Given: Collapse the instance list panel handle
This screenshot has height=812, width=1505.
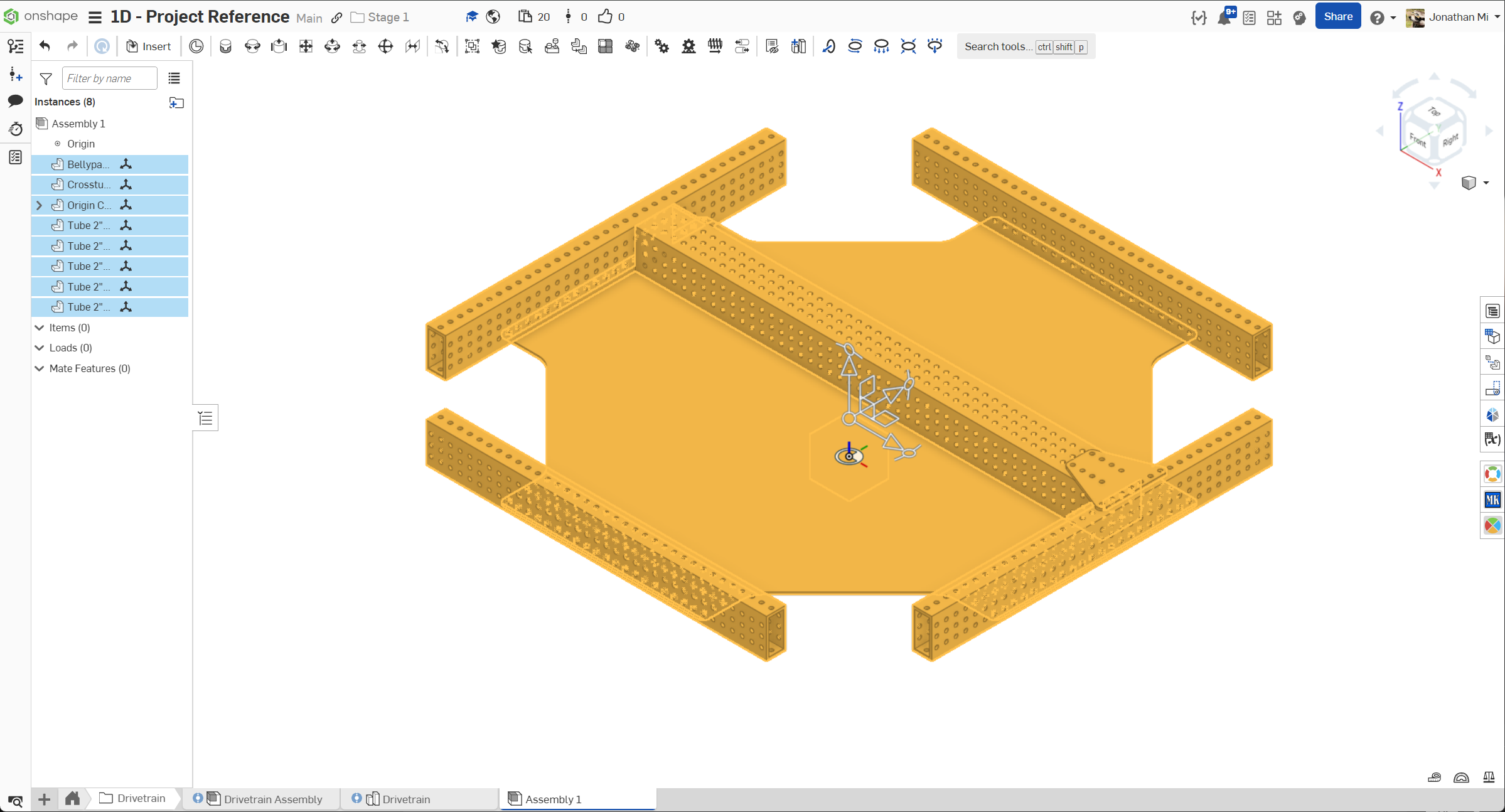Looking at the screenshot, I should pyautogui.click(x=205, y=418).
